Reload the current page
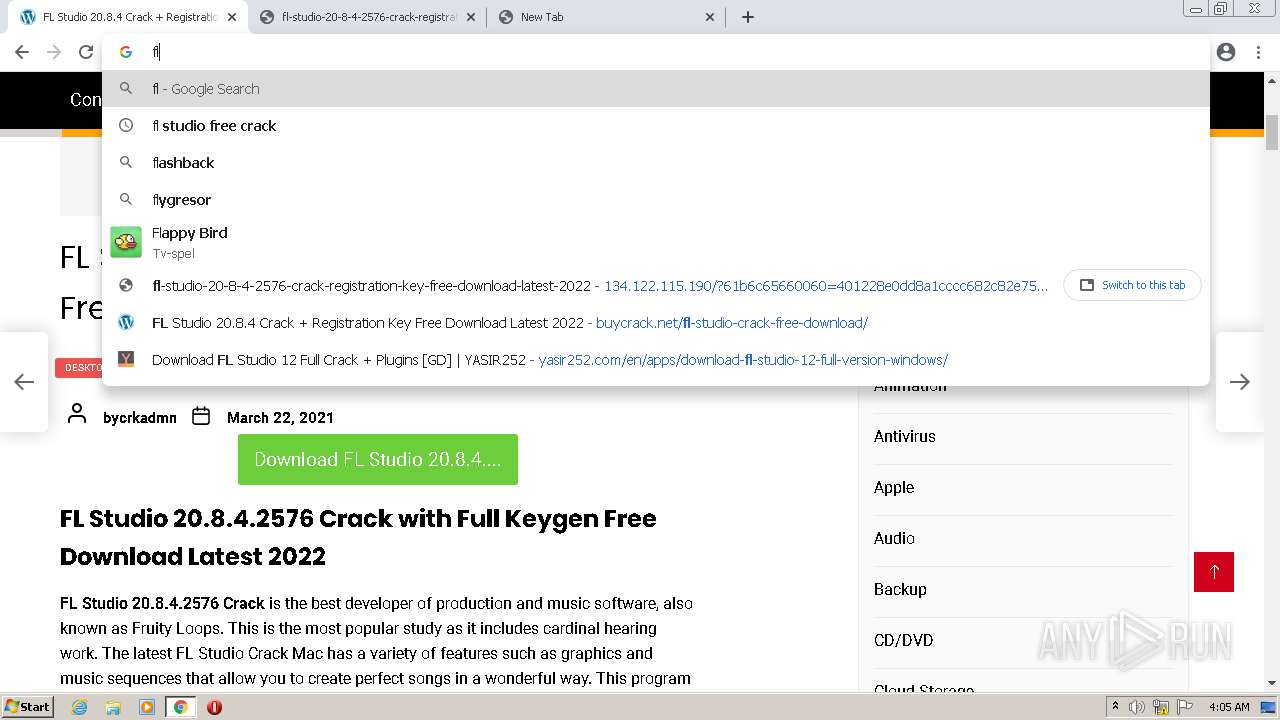 [86, 52]
